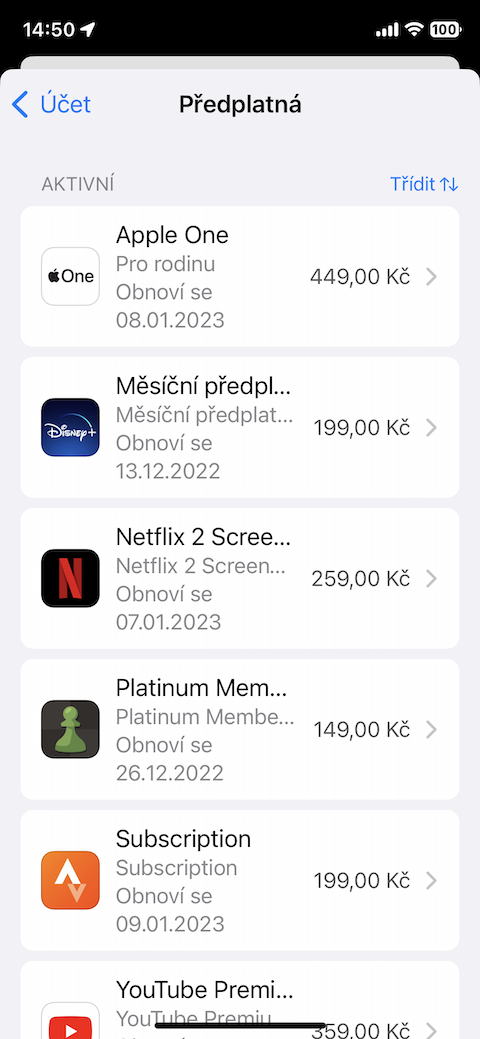480x1039 pixels.
Task: Open Apple One Pro rodinu subscription
Action: tap(240, 276)
